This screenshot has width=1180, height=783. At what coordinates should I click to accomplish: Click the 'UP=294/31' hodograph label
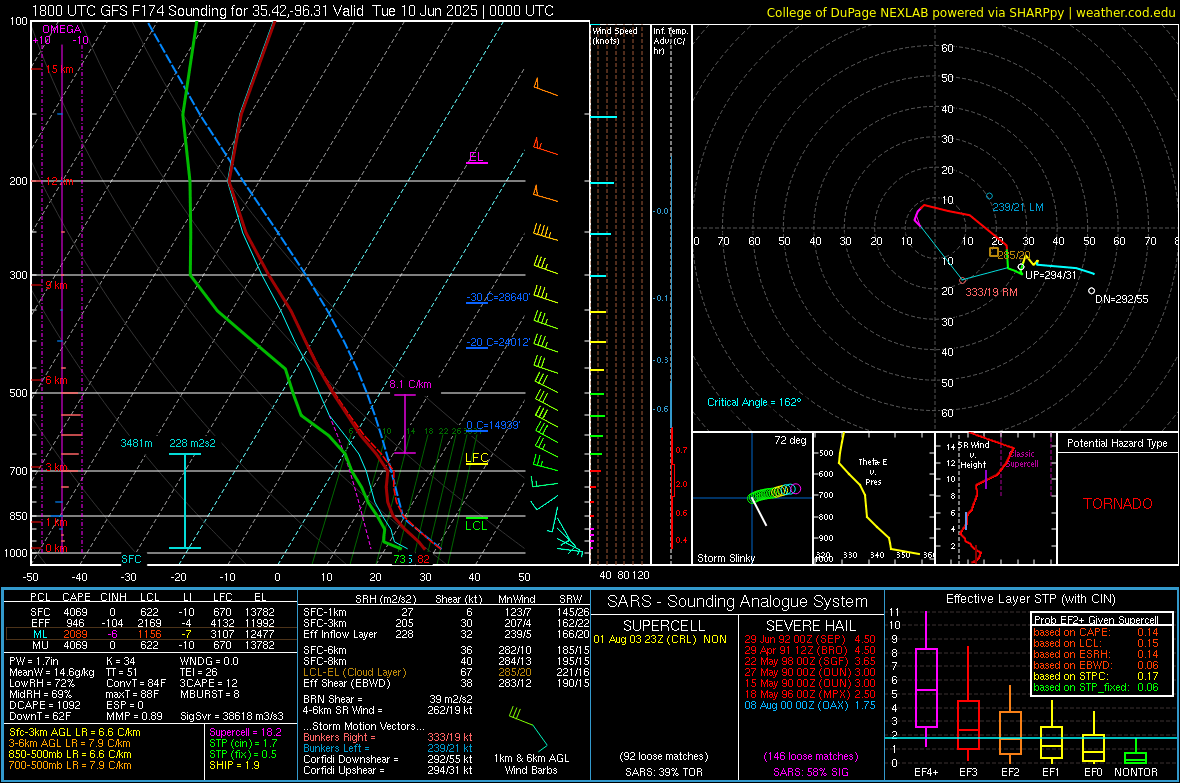pos(1051,275)
